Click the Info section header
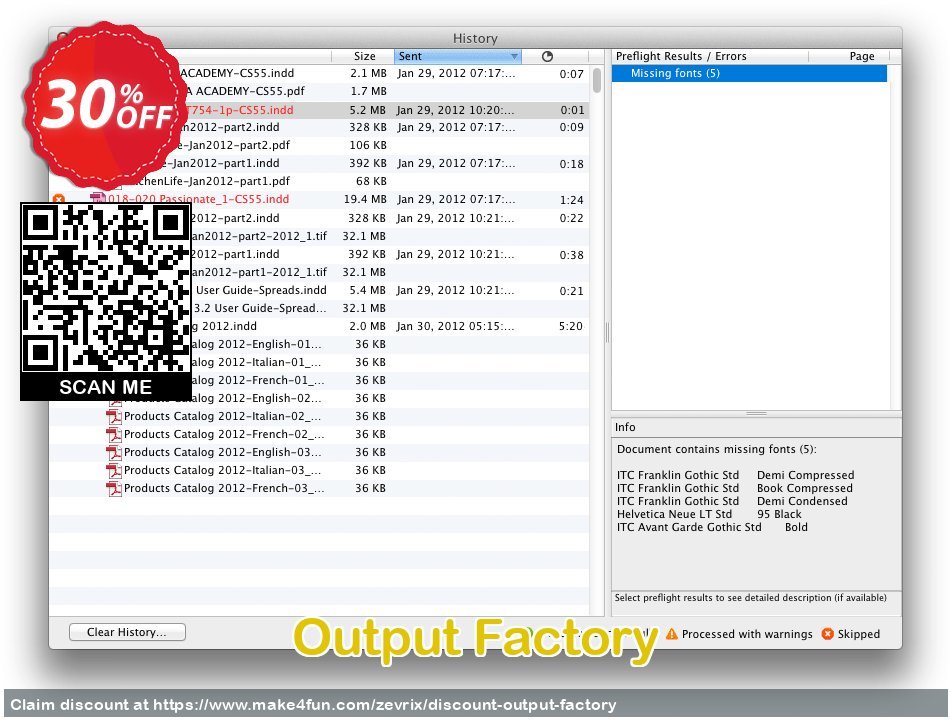Viewport: 951px width, 720px height. coord(756,427)
